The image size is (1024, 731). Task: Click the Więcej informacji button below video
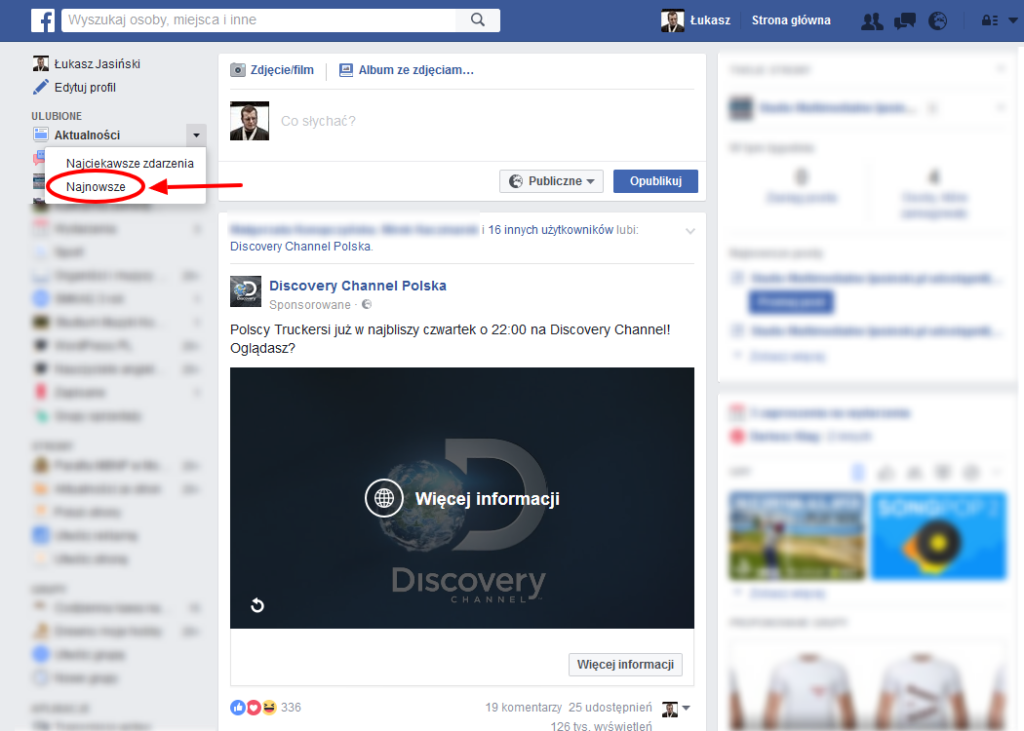click(626, 664)
